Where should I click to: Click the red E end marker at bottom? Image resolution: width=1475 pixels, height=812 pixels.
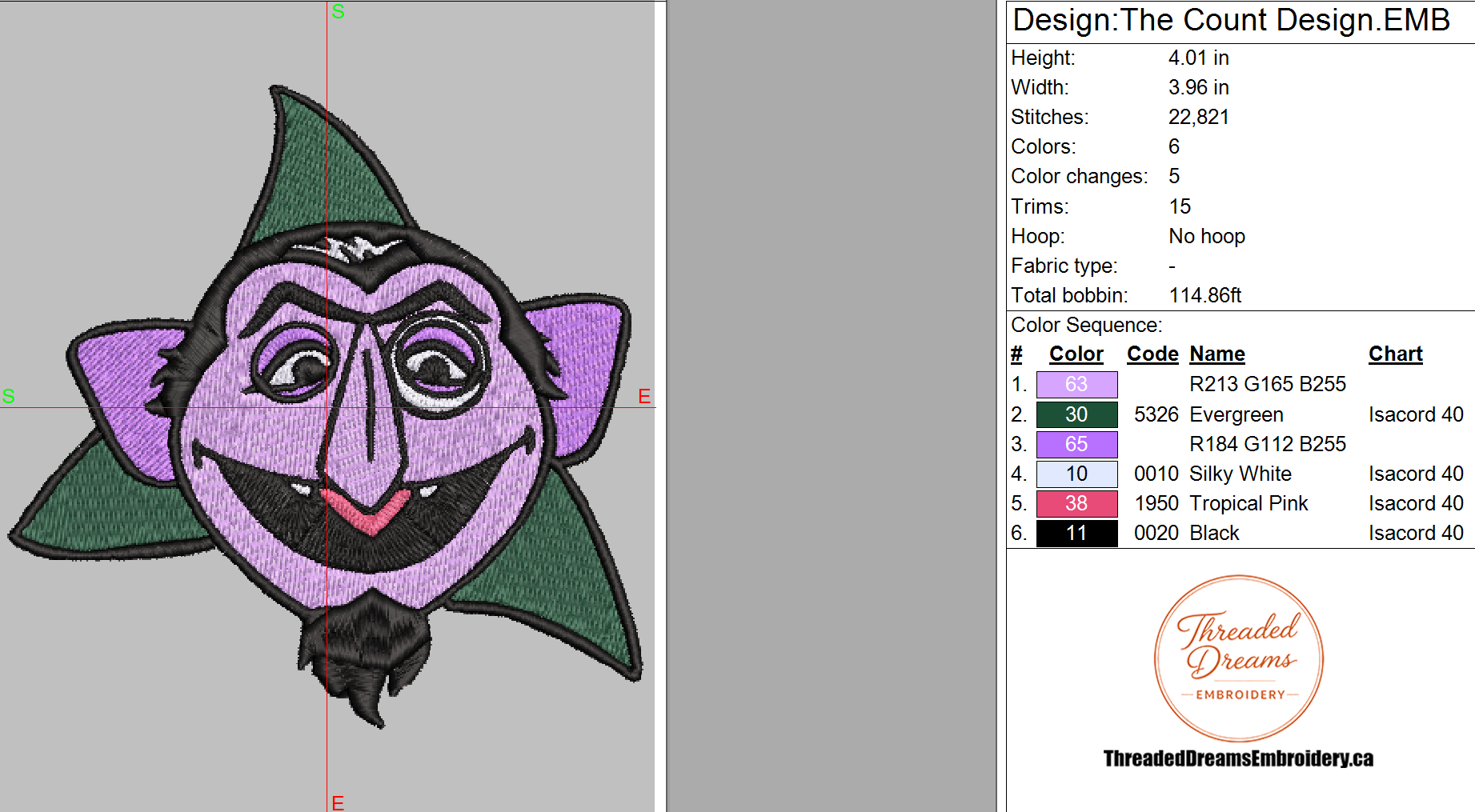pyautogui.click(x=338, y=802)
